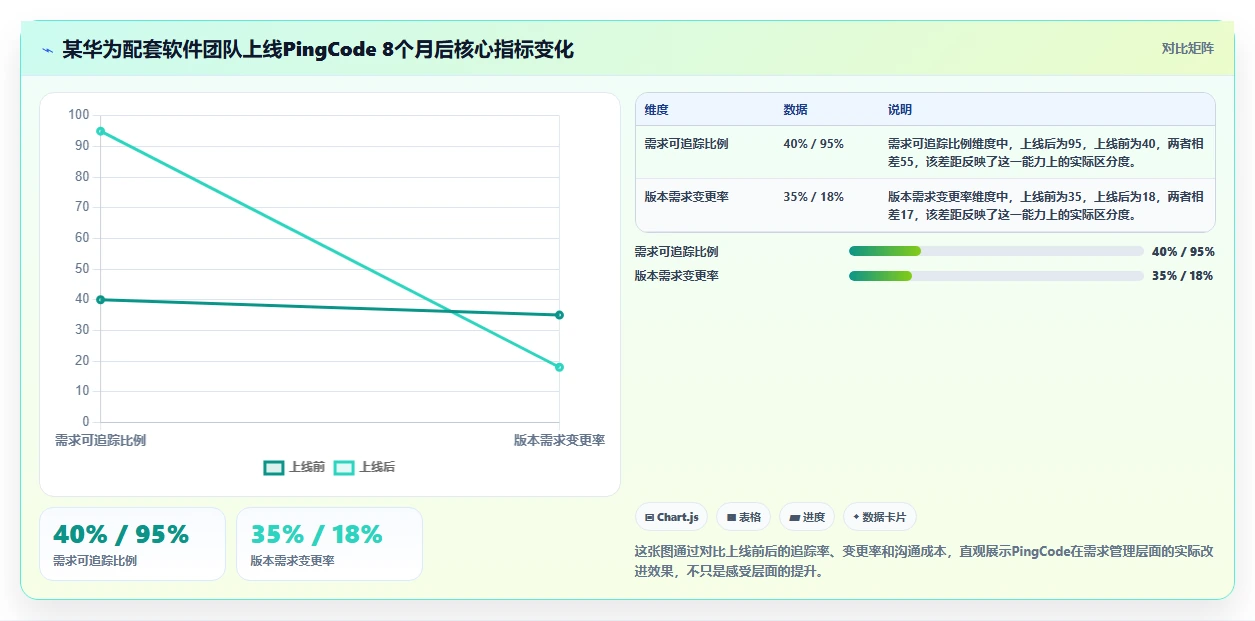The image size is (1255, 621).
Task: Click the explanation starting 需求可追踪比例维度中
Action: (1046, 152)
